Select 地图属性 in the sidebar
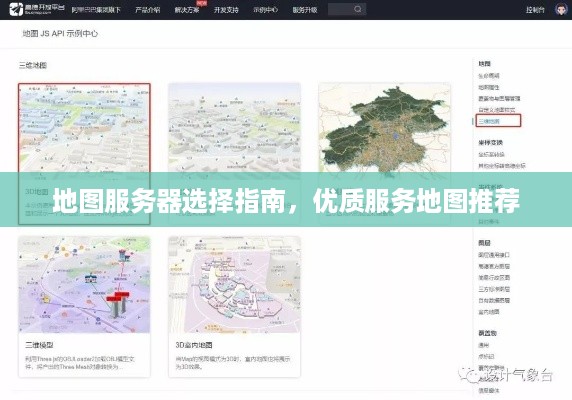Screen dimensions: 572x400 (x=489, y=87)
